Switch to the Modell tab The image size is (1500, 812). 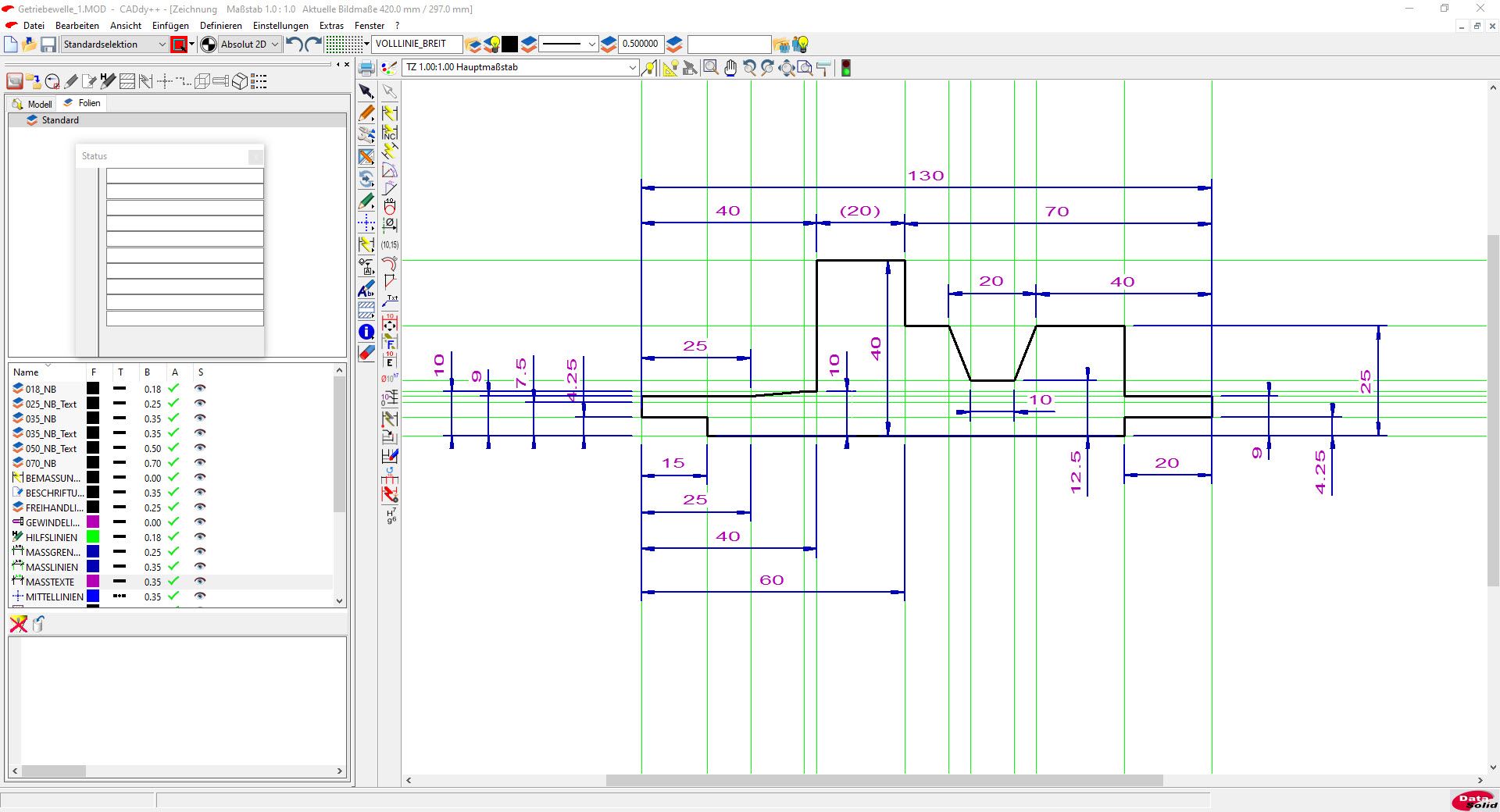pos(33,104)
